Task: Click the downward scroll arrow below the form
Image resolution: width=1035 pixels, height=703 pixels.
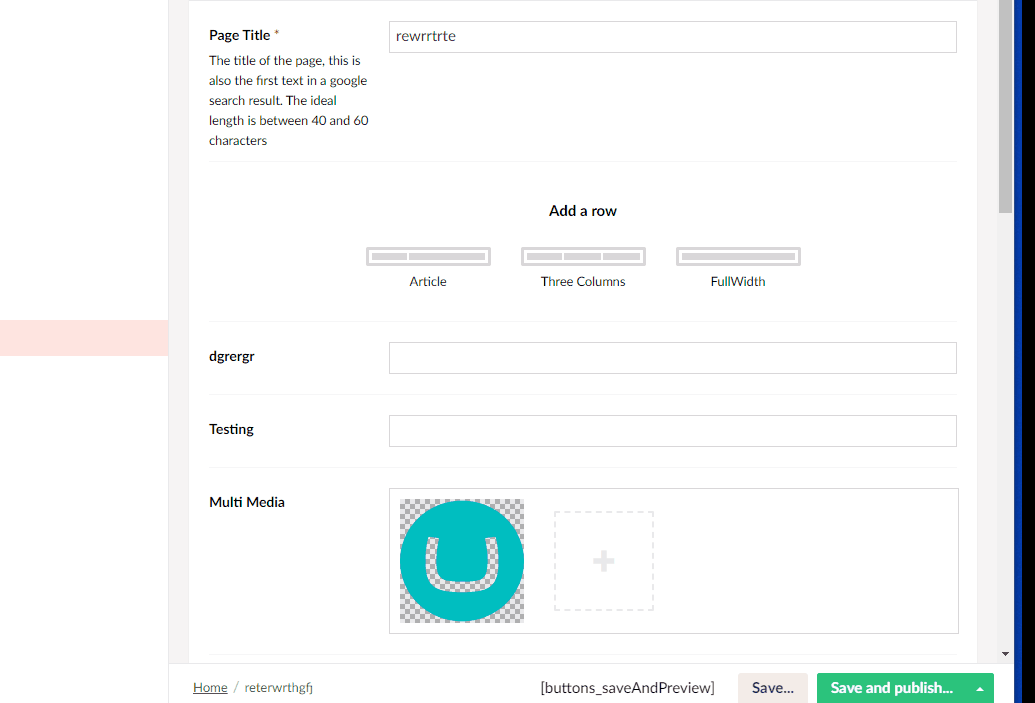Action: tap(1004, 652)
